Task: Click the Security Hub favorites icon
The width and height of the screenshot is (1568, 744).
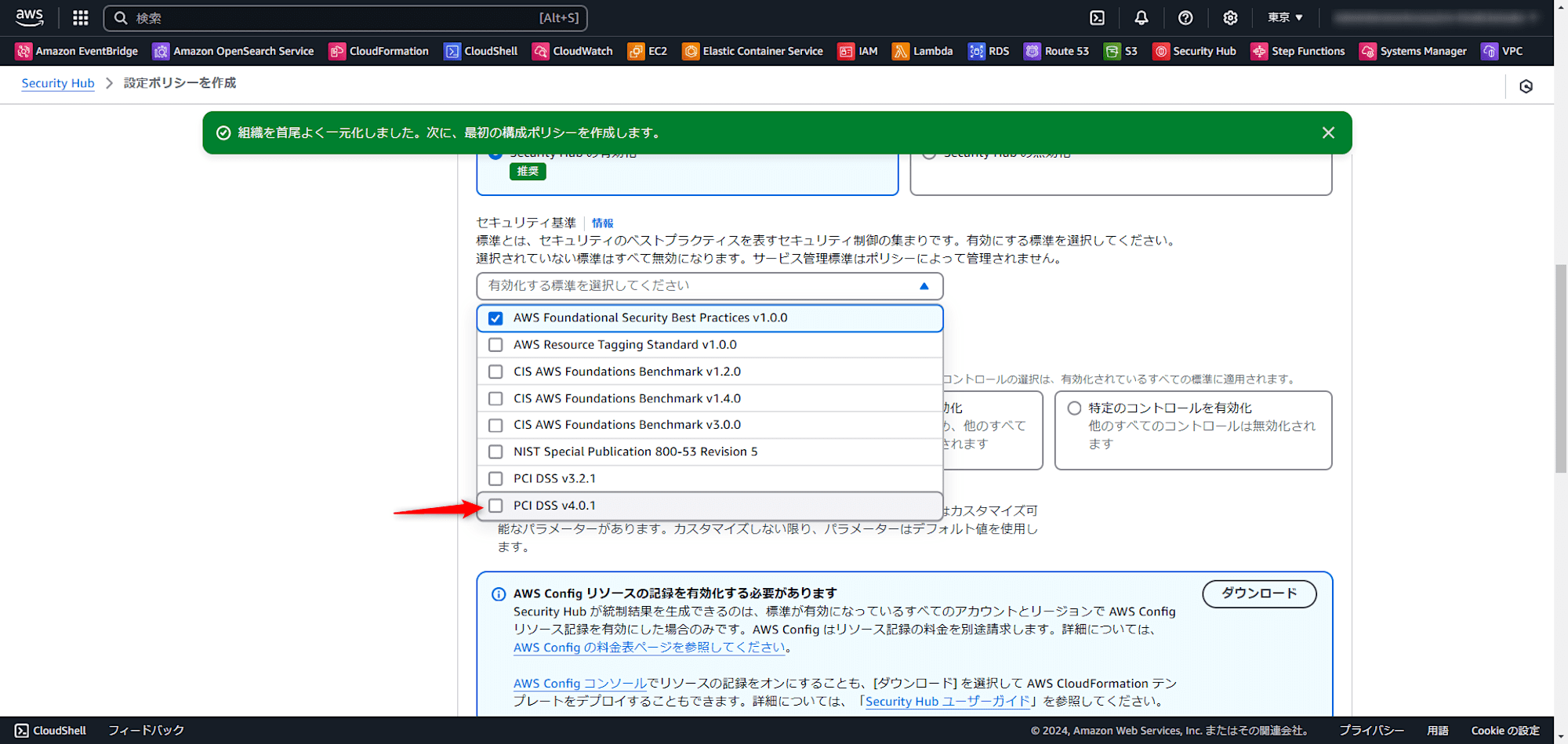Action: point(1161,51)
